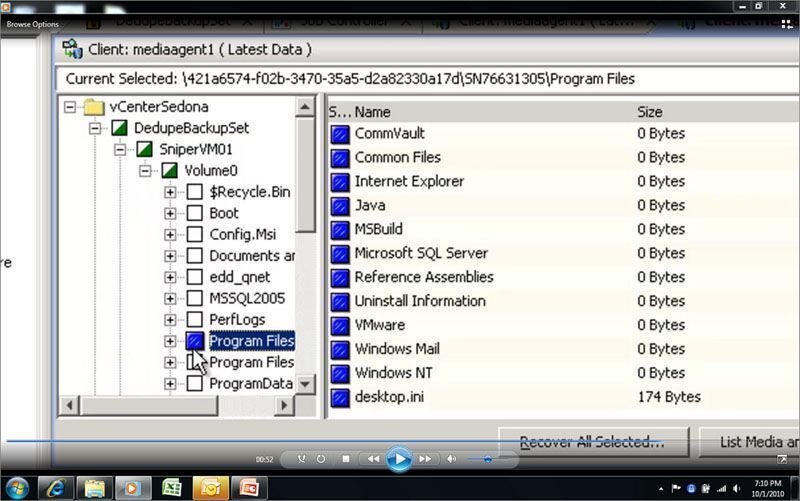Image resolution: width=800 pixels, height=501 pixels.
Task: Expand the ProgramData node
Action: 170,384
